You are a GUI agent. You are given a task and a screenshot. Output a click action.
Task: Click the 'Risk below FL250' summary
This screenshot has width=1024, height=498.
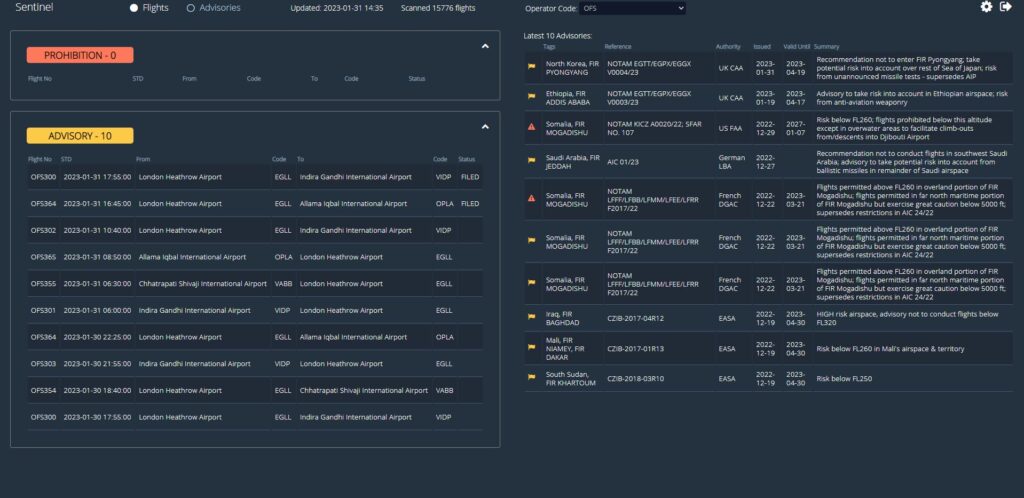844,379
